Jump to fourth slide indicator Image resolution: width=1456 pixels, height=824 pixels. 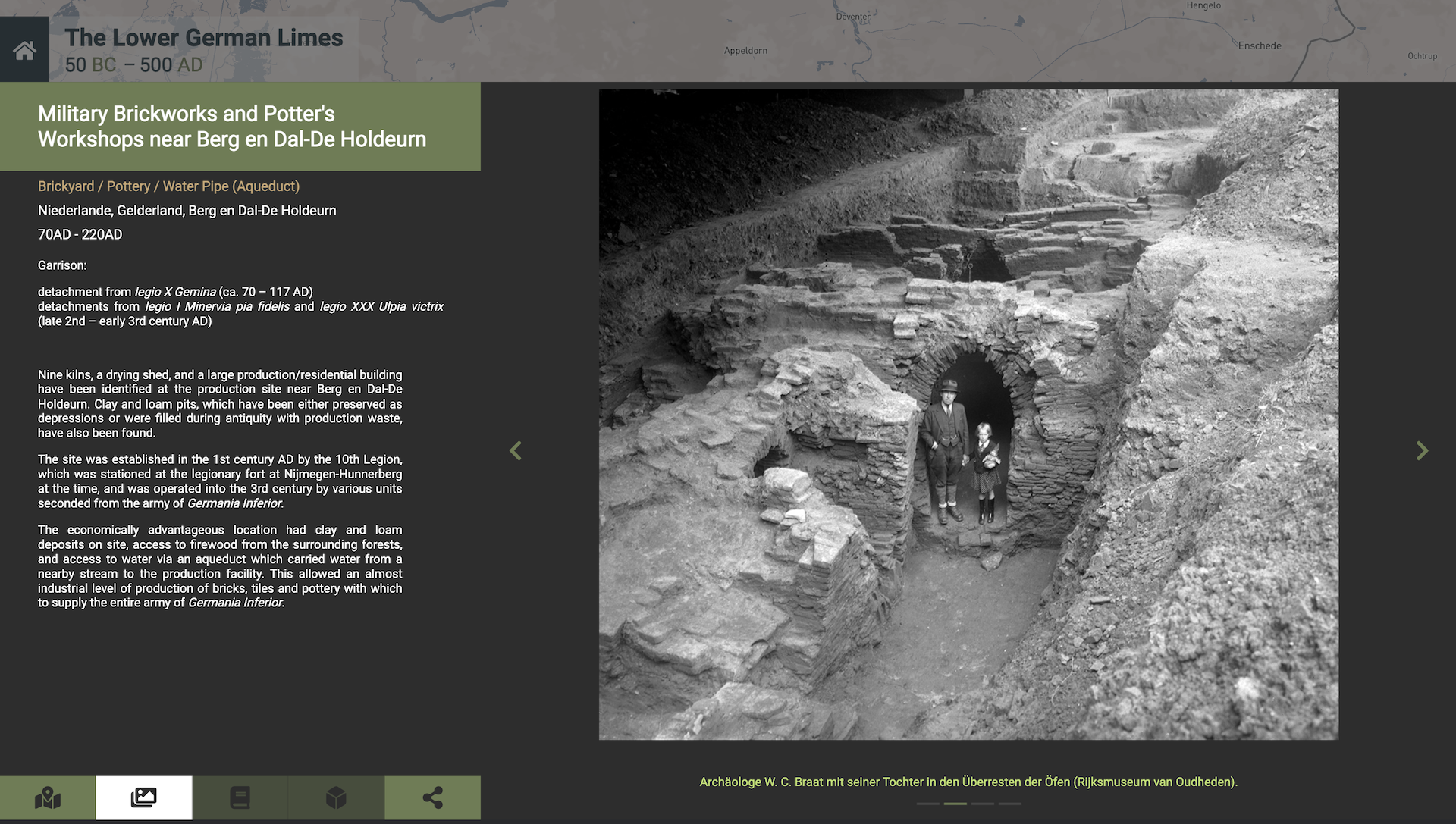(x=1009, y=804)
